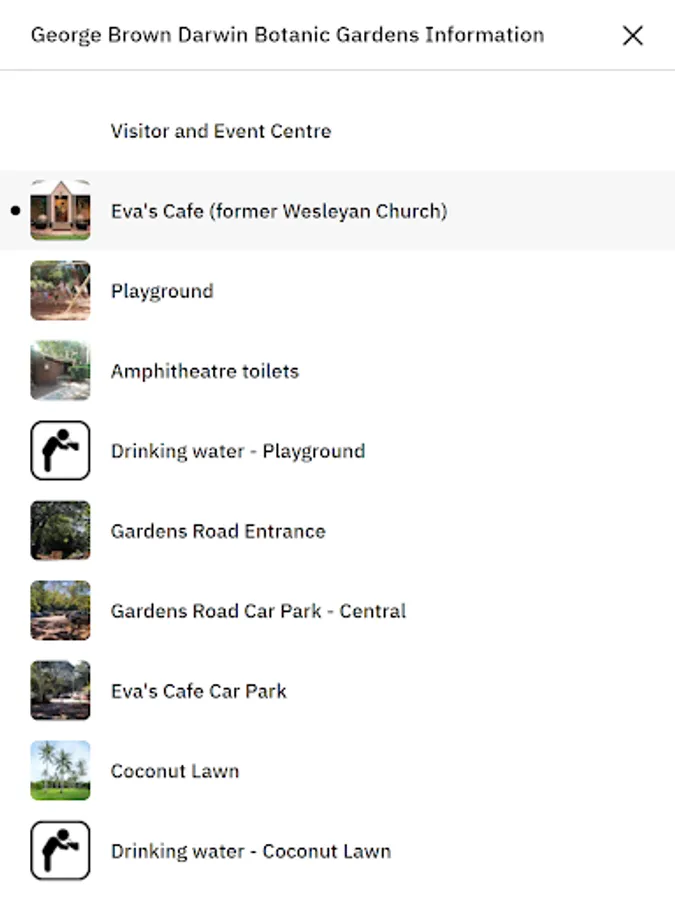The height and width of the screenshot is (900, 675).
Task: Click the Amphitheatre toilets photo thumbnail
Action: tap(60, 371)
